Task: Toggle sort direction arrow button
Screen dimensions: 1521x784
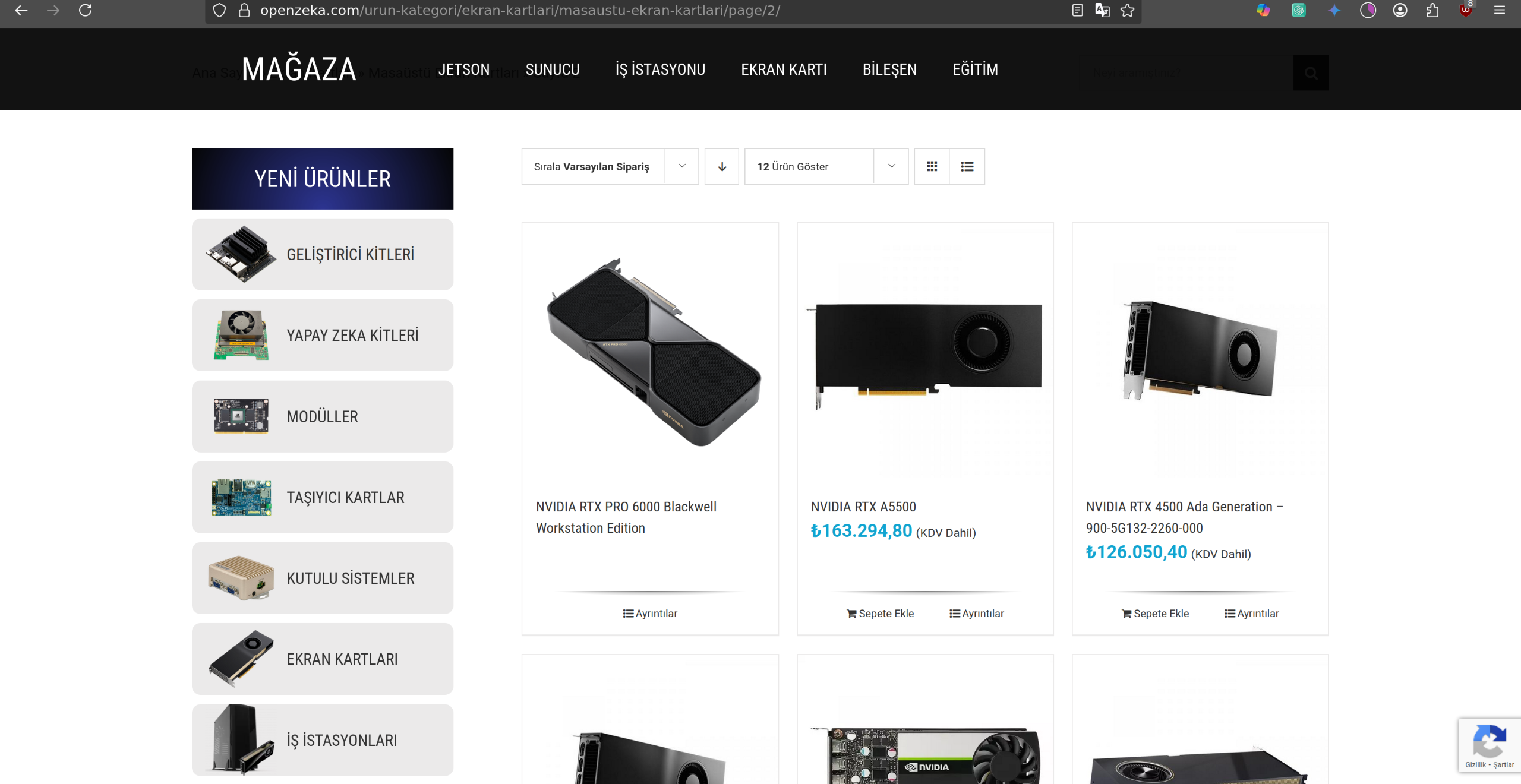Action: (722, 166)
